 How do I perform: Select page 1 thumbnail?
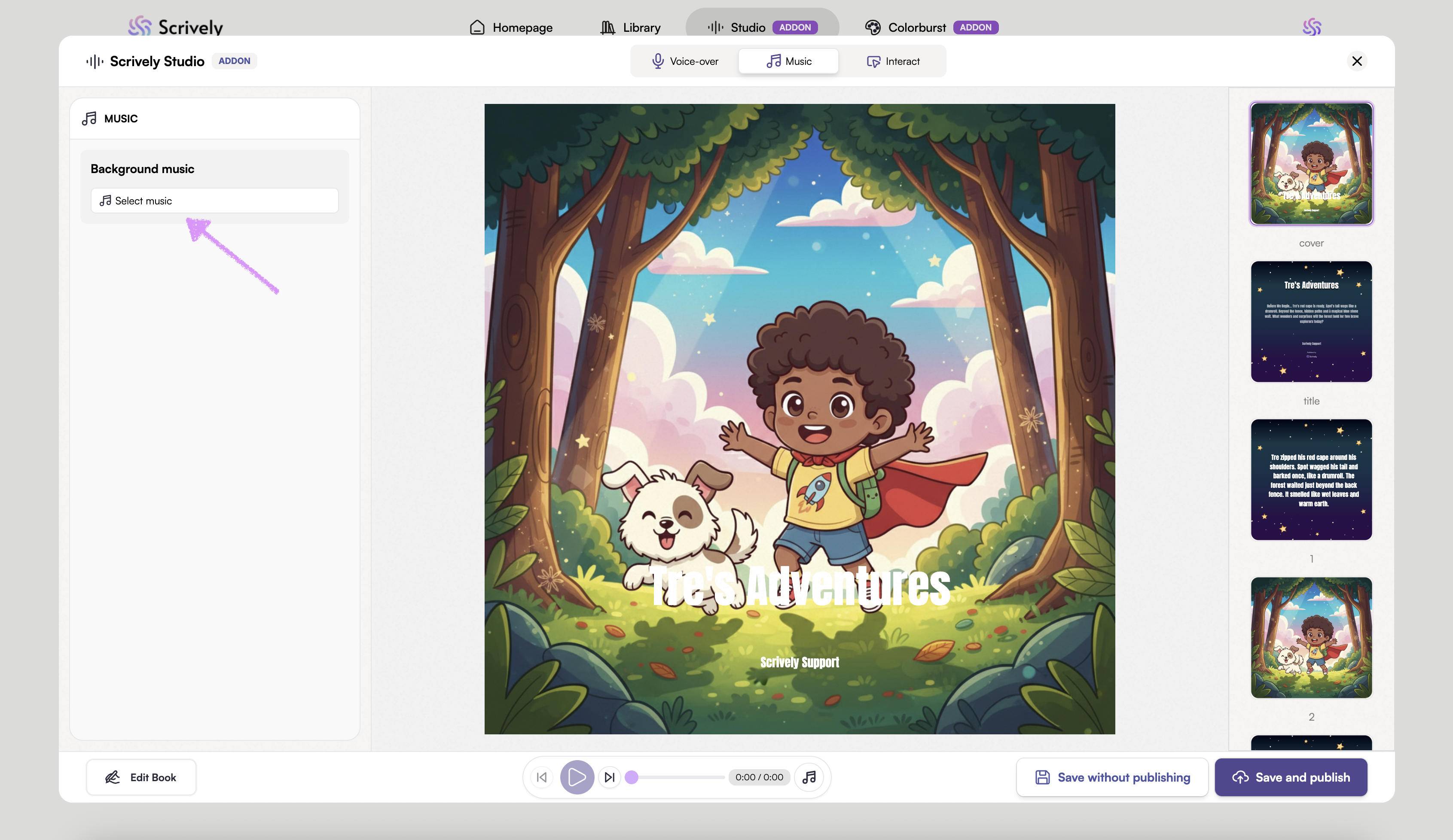point(1311,480)
